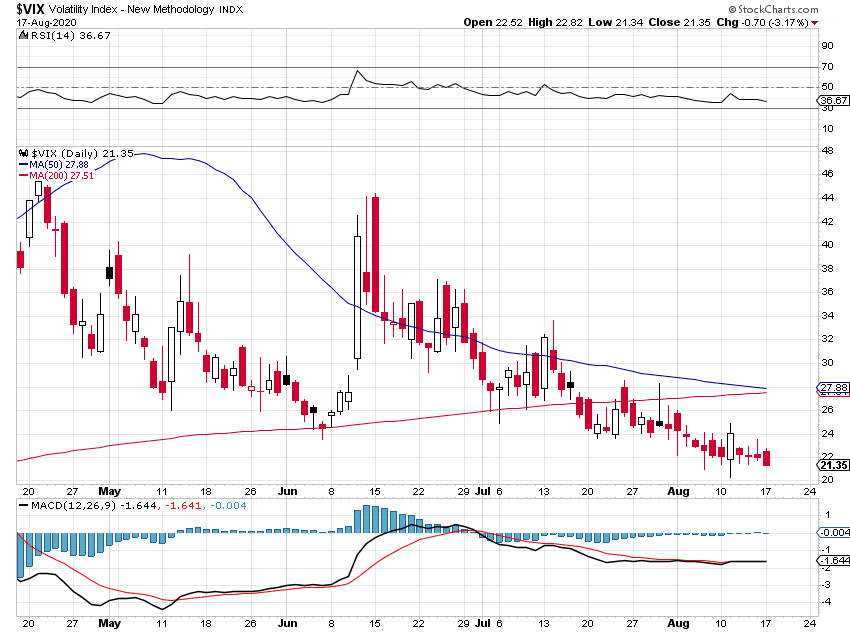The image size is (850, 633).
Task: Open the StockCharts.com copyright link
Action: (773, 9)
